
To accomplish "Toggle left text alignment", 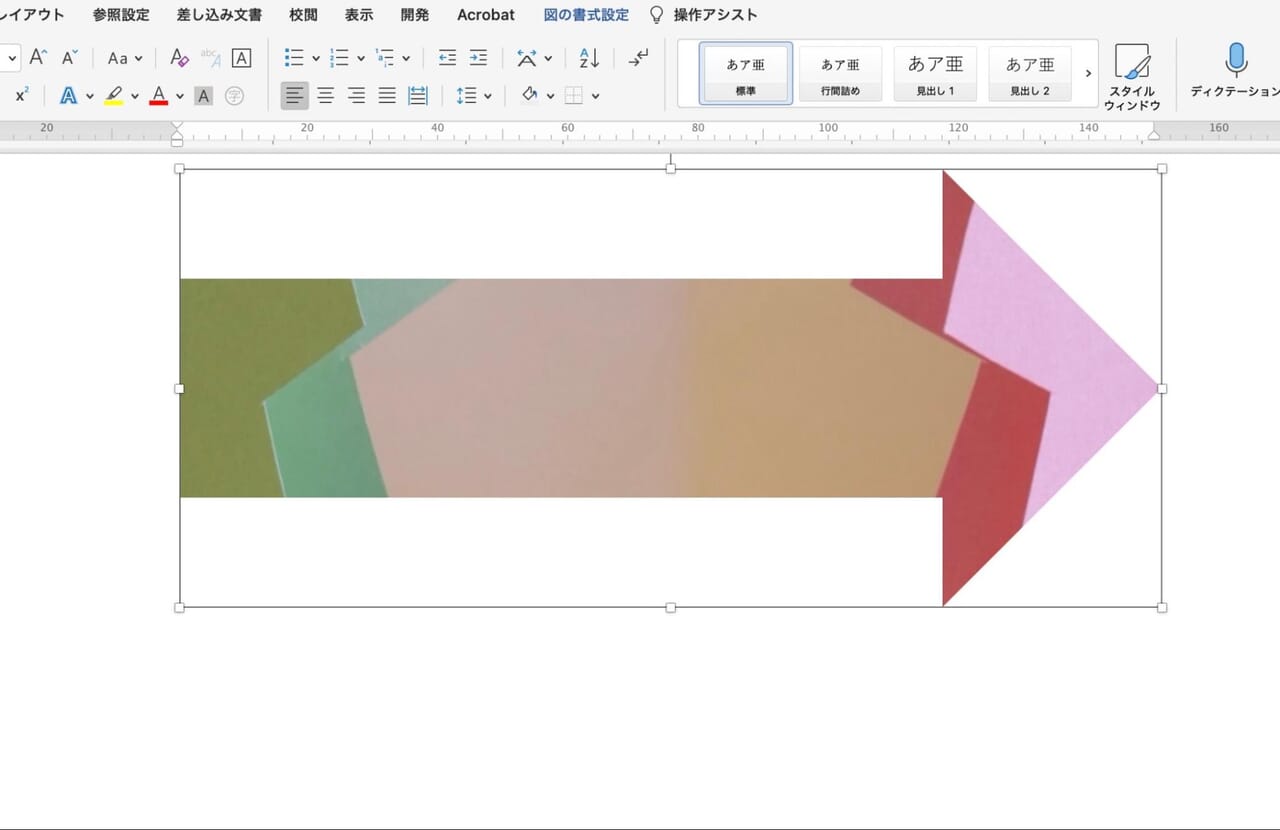I will coord(294,96).
